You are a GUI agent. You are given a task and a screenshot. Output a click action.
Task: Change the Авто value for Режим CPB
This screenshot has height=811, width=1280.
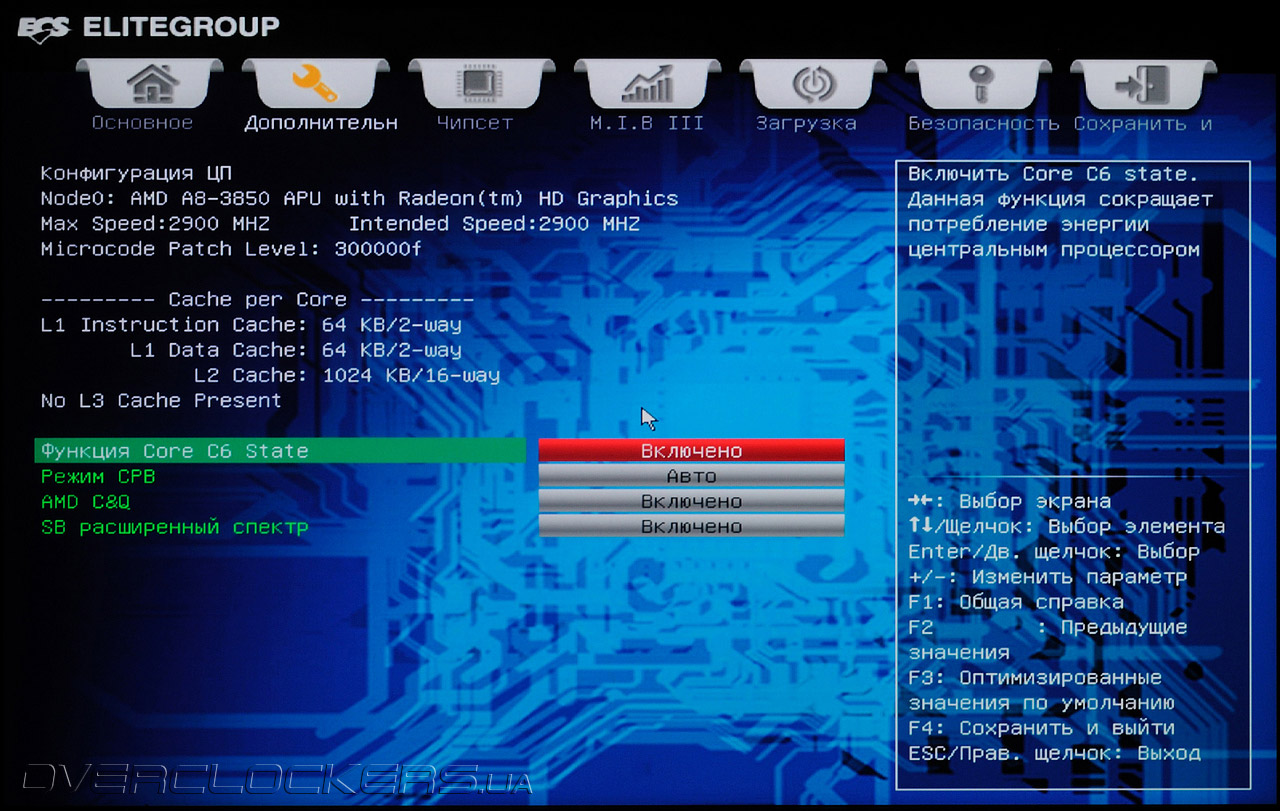[x=691, y=476]
